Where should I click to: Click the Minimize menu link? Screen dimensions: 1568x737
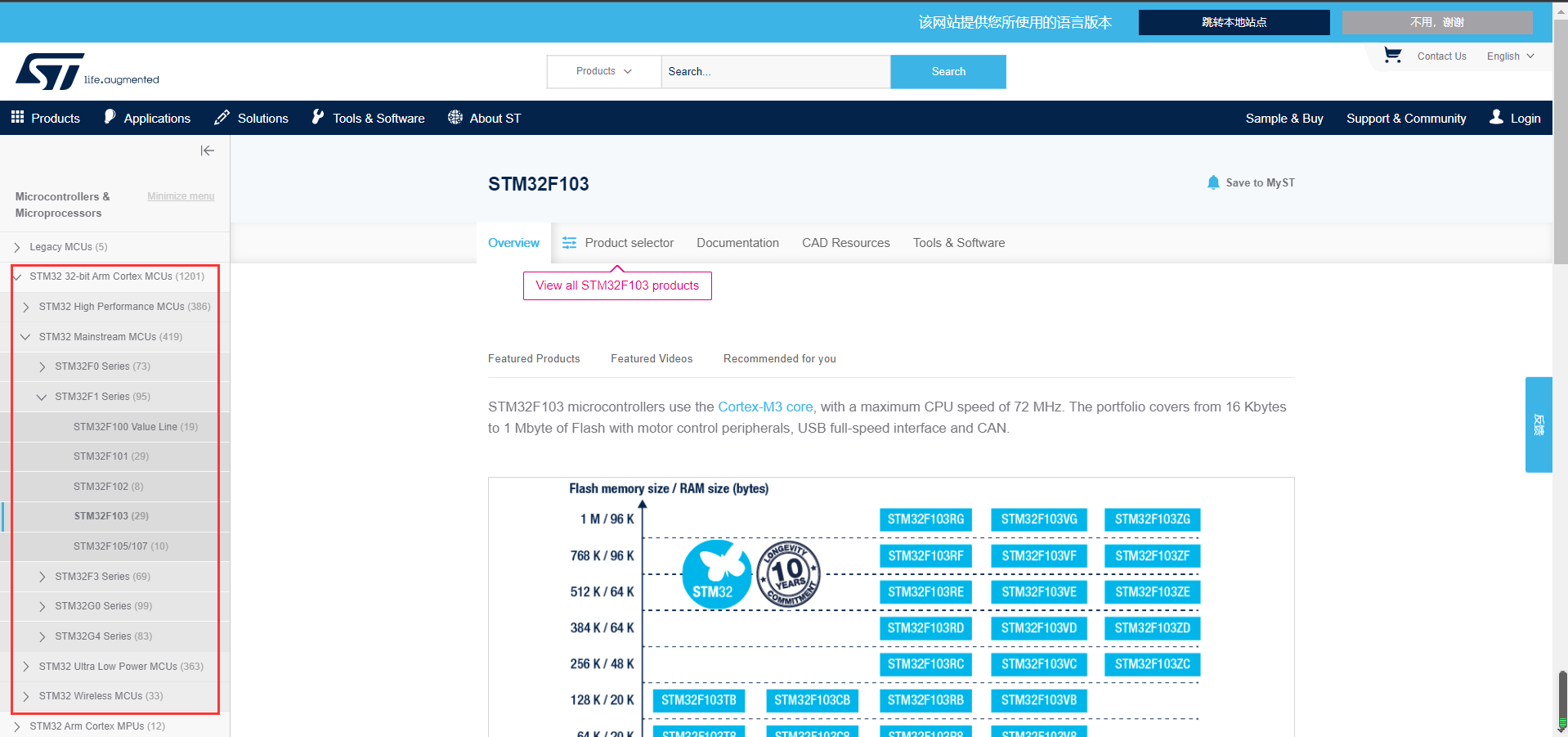(x=181, y=196)
